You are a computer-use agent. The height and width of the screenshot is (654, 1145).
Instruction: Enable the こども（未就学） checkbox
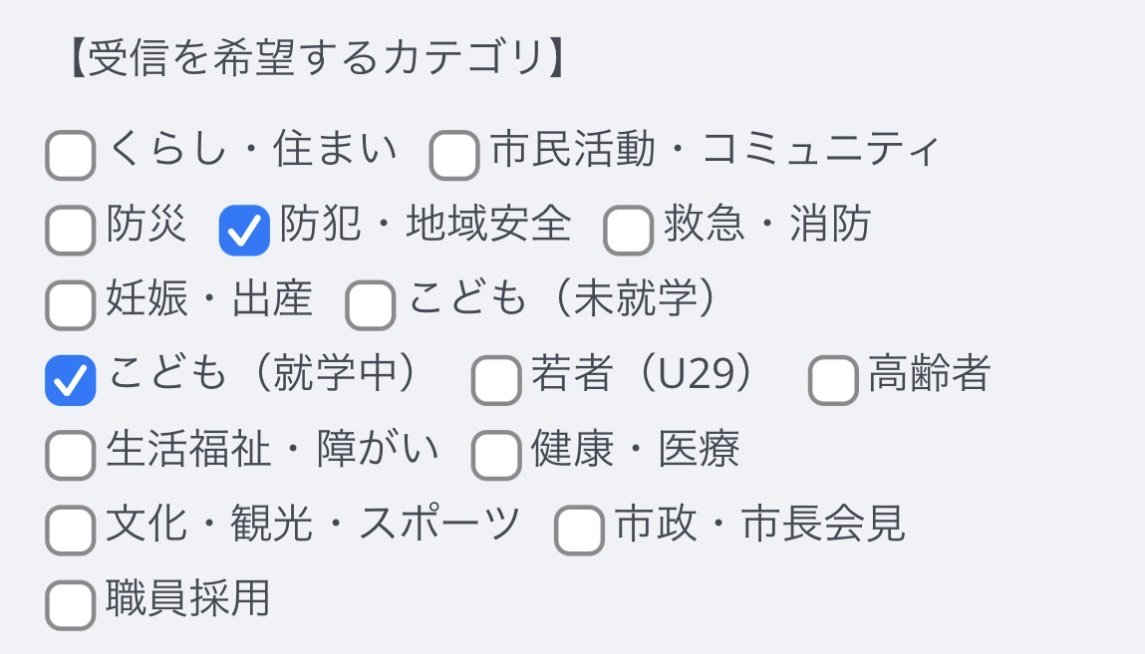[x=370, y=305]
